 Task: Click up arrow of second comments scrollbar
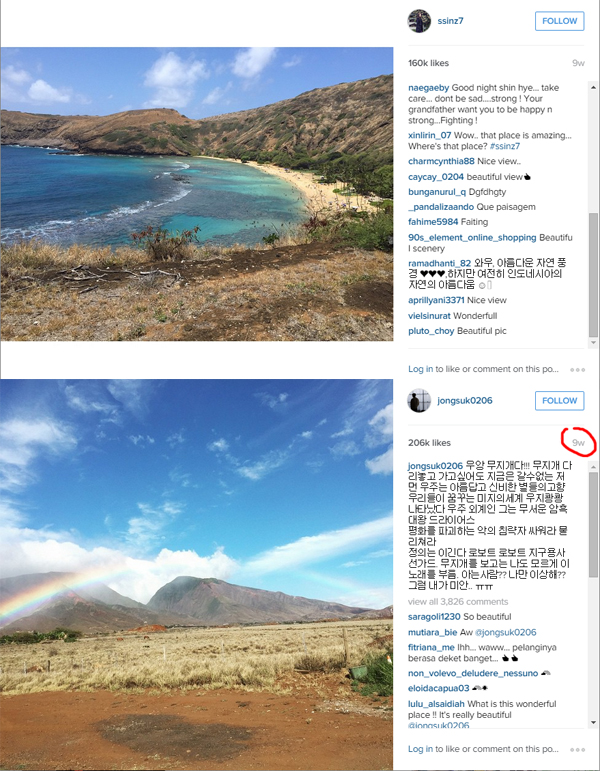point(593,467)
